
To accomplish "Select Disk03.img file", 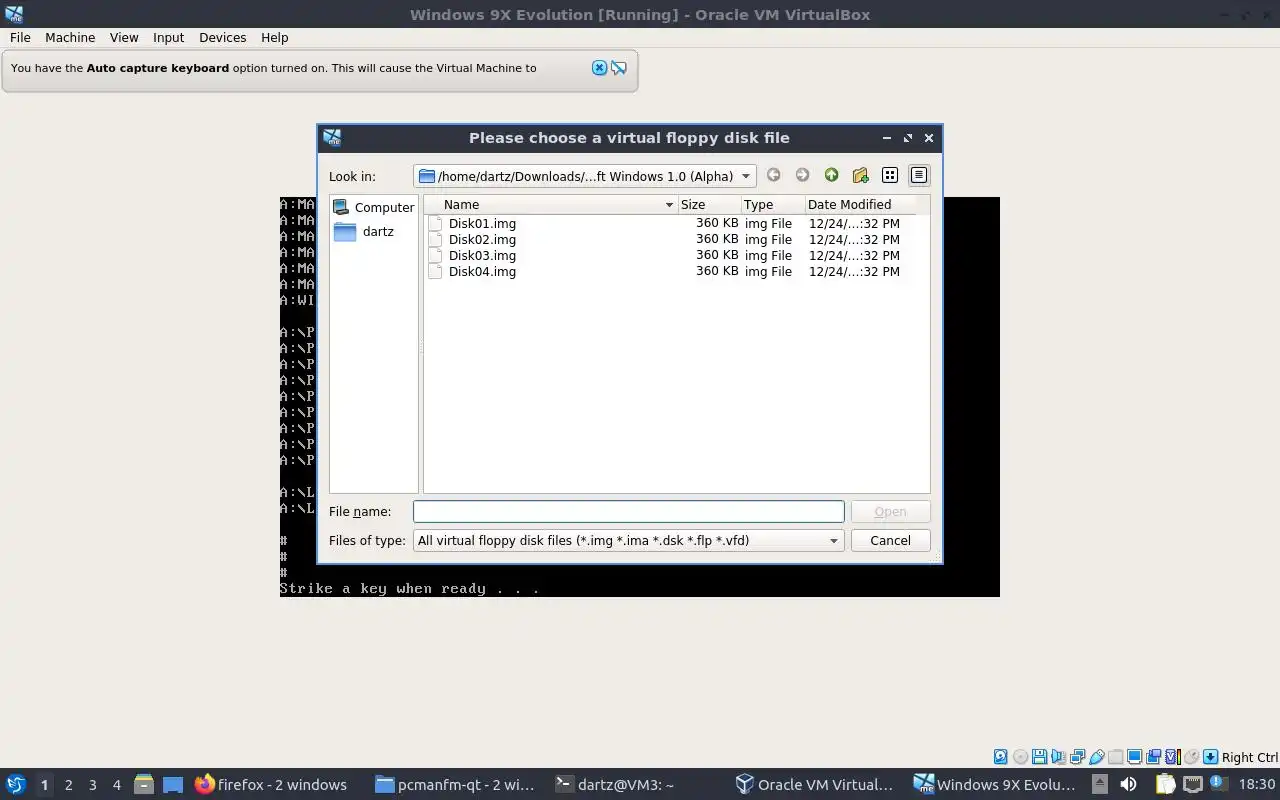I will click(x=482, y=255).
